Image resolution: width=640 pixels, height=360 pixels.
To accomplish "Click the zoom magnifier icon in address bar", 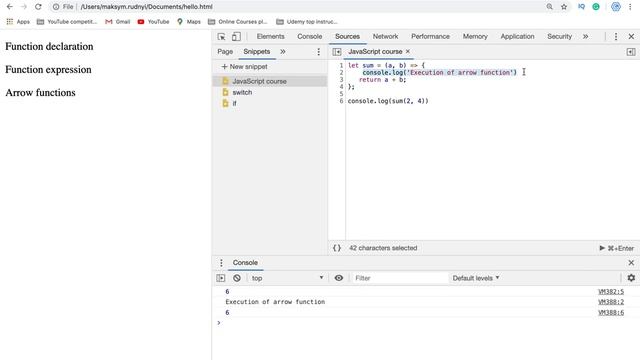I will coord(549,7).
